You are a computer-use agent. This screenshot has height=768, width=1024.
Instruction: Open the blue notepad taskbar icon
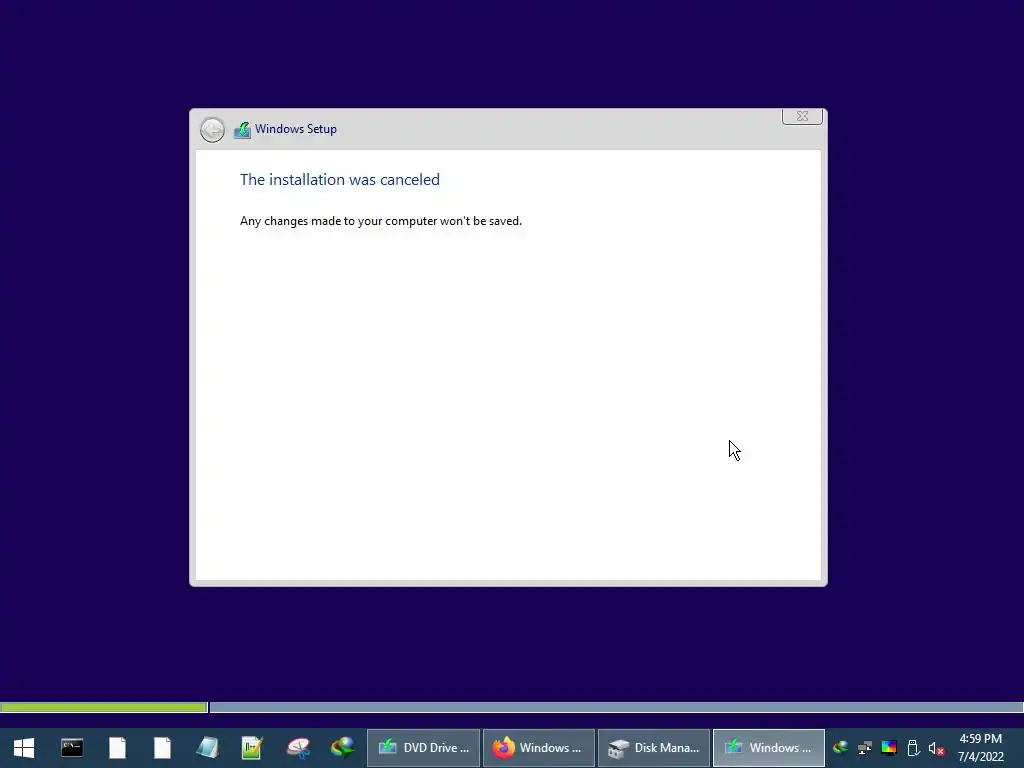pyautogui.click(x=208, y=748)
